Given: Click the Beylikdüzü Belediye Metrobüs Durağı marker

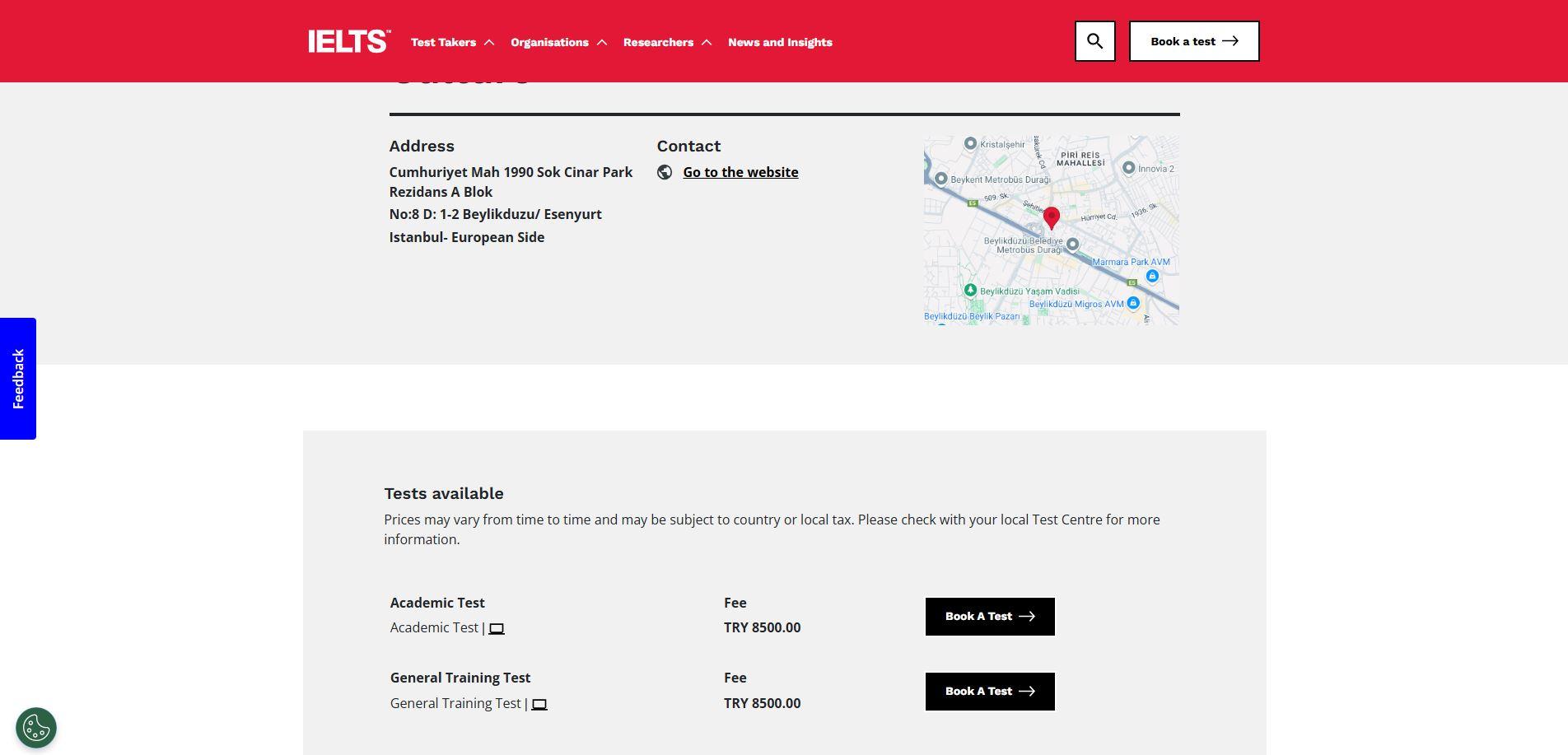Looking at the screenshot, I should tap(1072, 245).
